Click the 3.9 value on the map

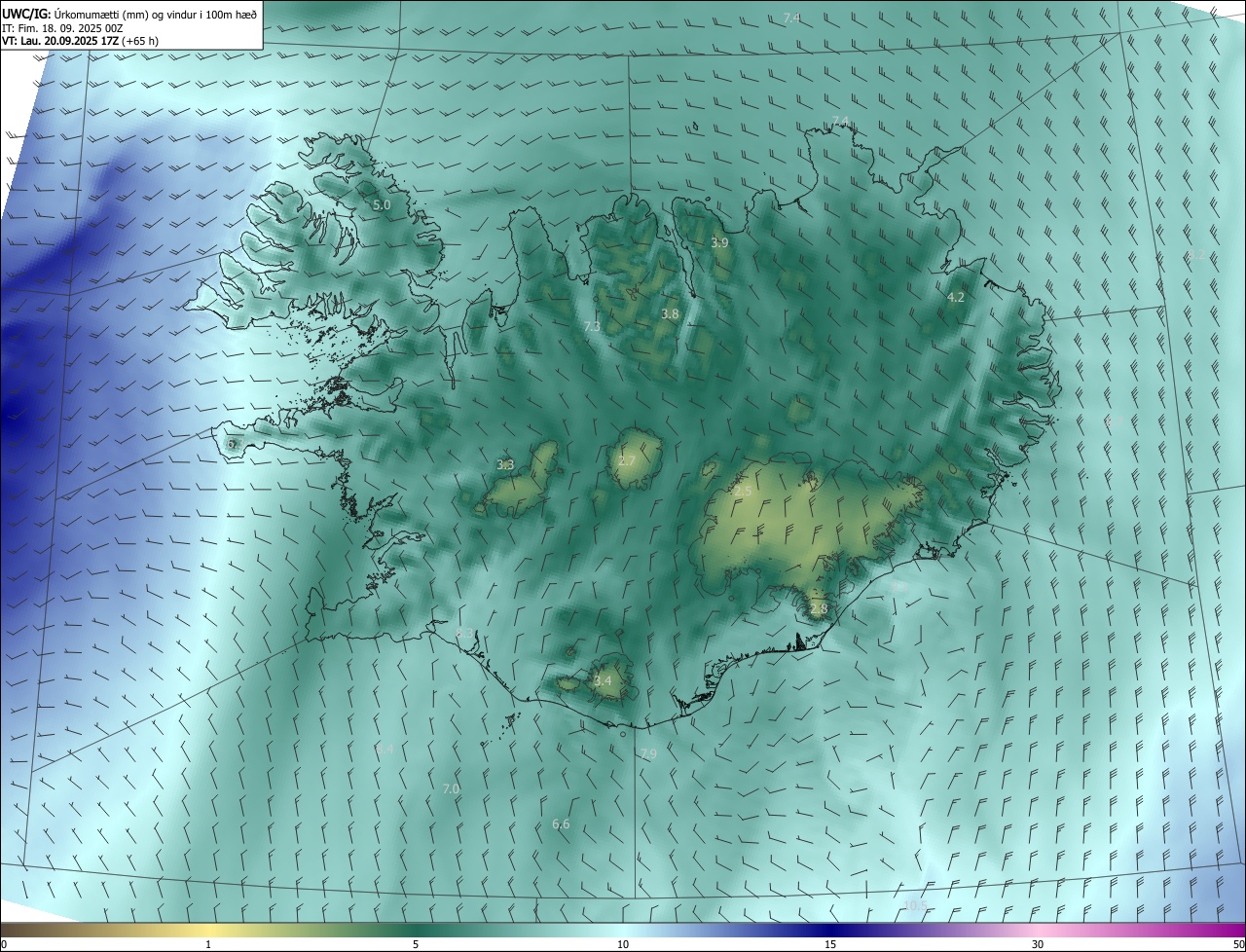pyautogui.click(x=719, y=243)
